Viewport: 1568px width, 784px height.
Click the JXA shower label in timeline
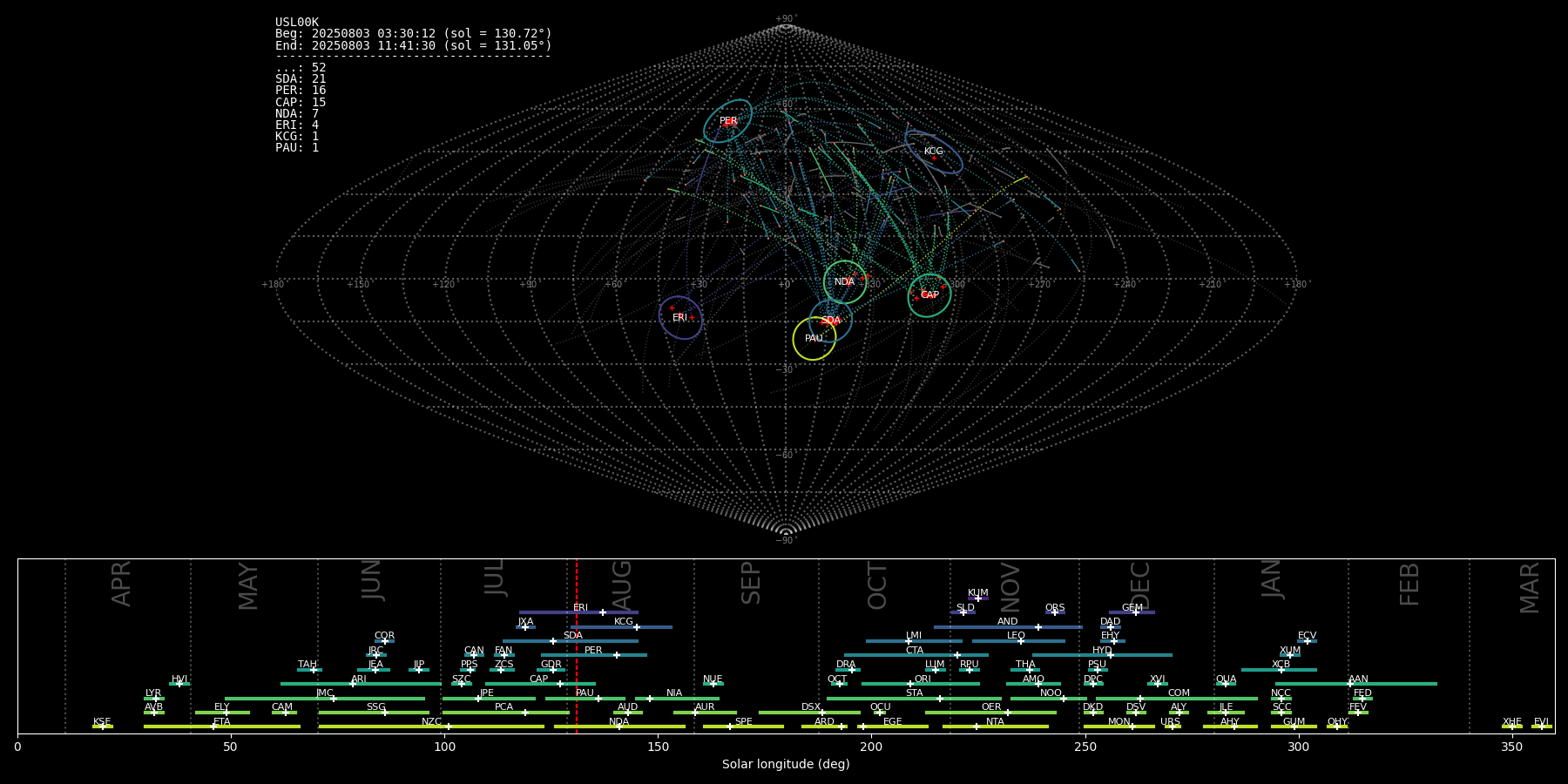(525, 622)
